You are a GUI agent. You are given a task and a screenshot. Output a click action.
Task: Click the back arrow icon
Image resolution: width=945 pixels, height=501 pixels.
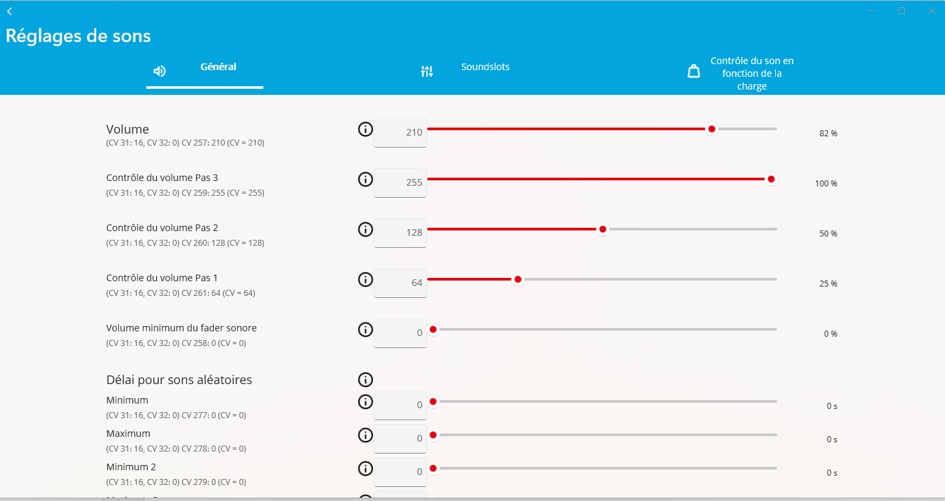[10, 11]
